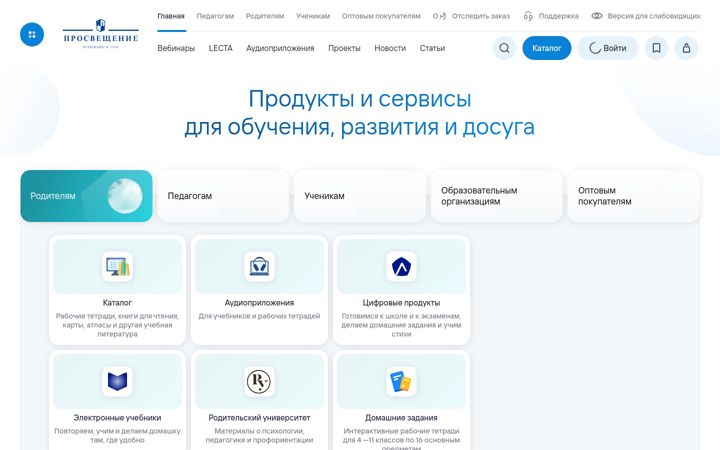Click 'Для учебников и рабочих тетрадей' description

[259, 316]
